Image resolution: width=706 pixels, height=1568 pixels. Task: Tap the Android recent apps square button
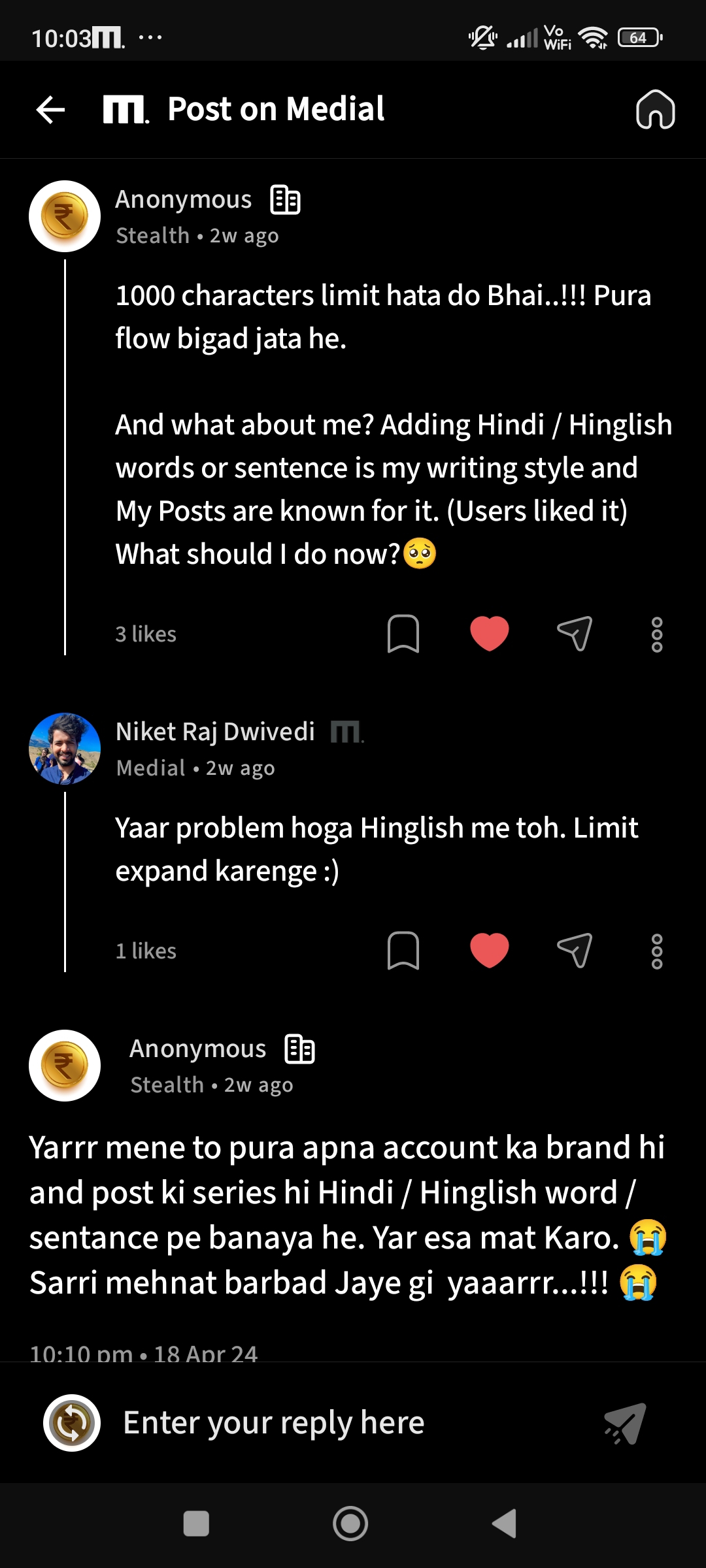[x=196, y=1524]
